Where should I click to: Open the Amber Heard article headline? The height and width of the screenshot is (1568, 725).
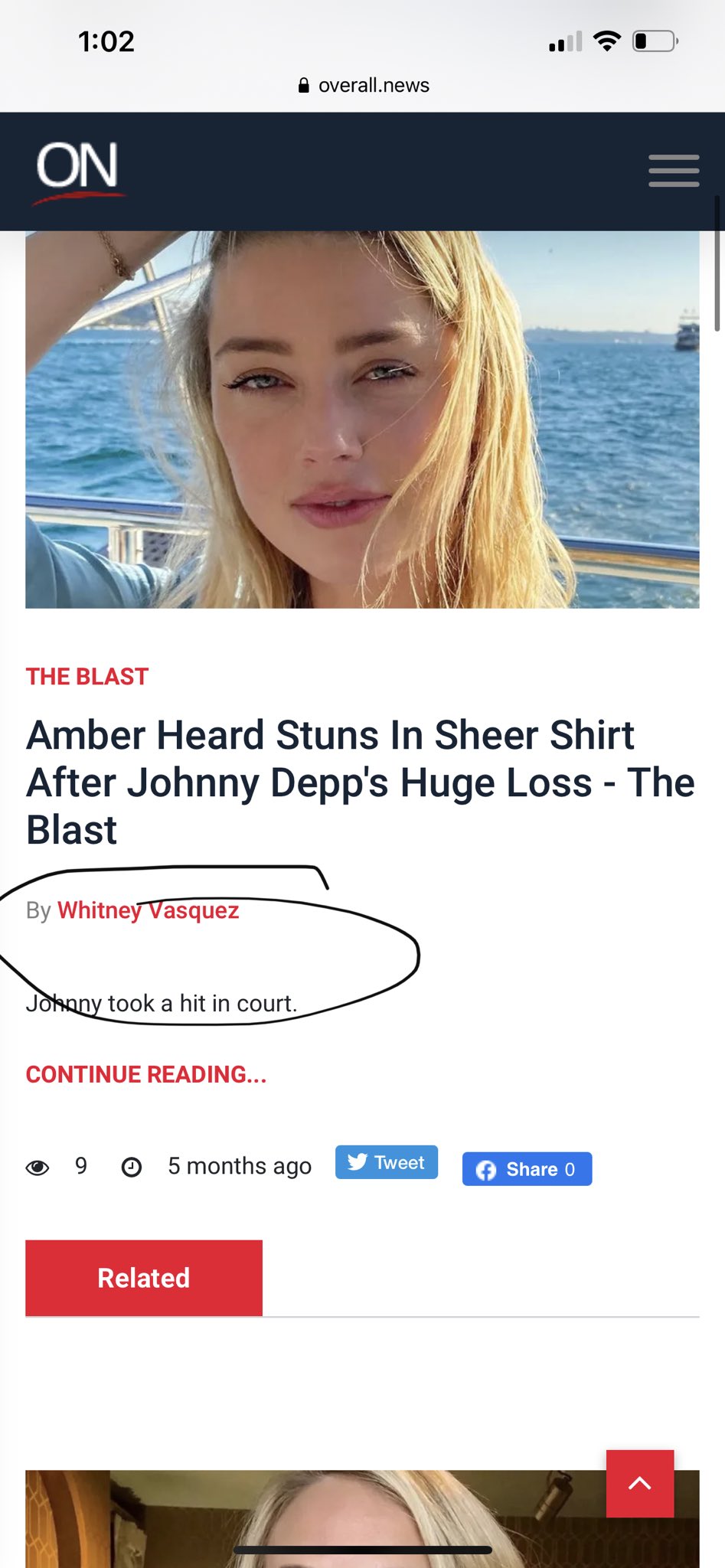(360, 782)
